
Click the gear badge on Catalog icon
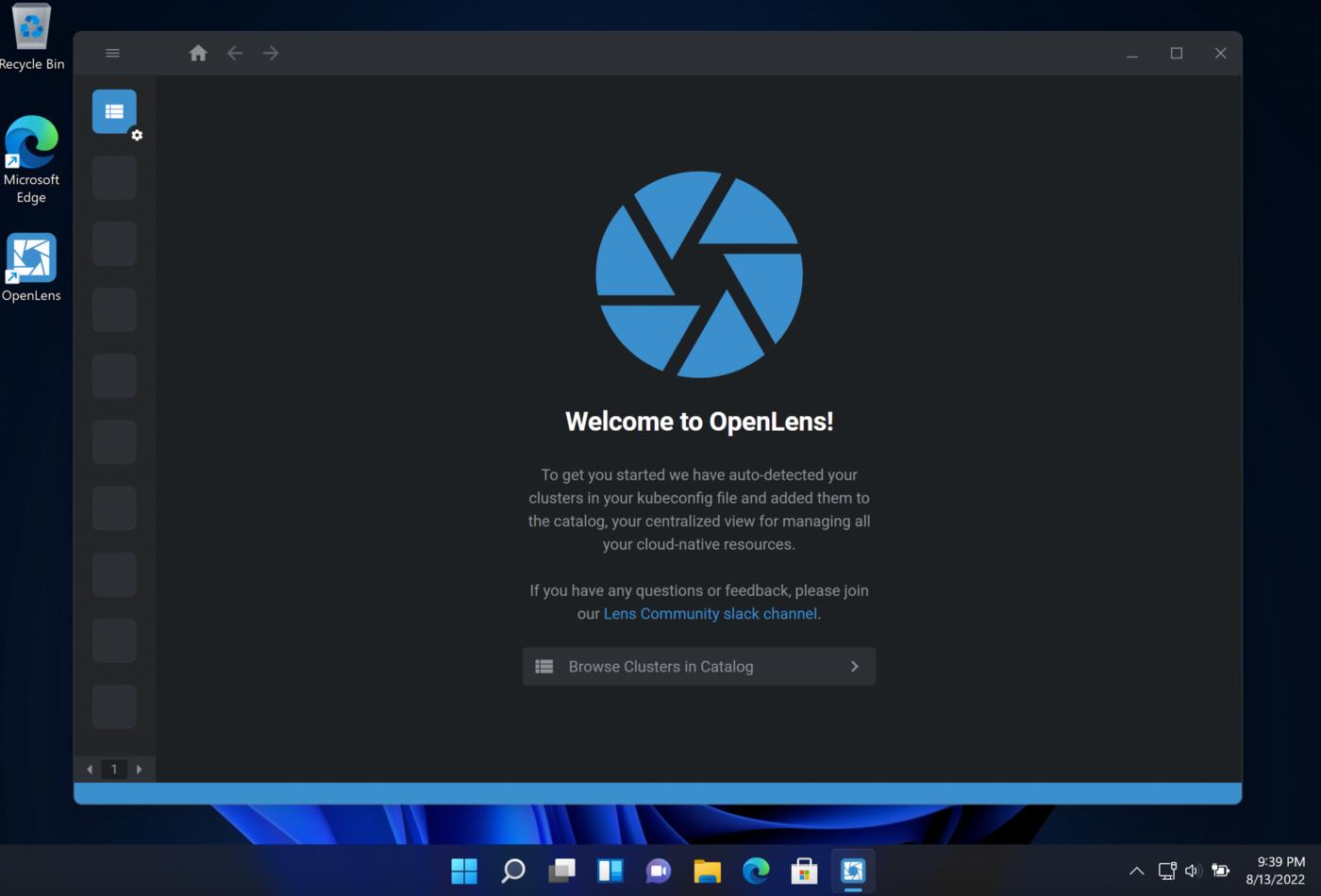click(x=137, y=136)
